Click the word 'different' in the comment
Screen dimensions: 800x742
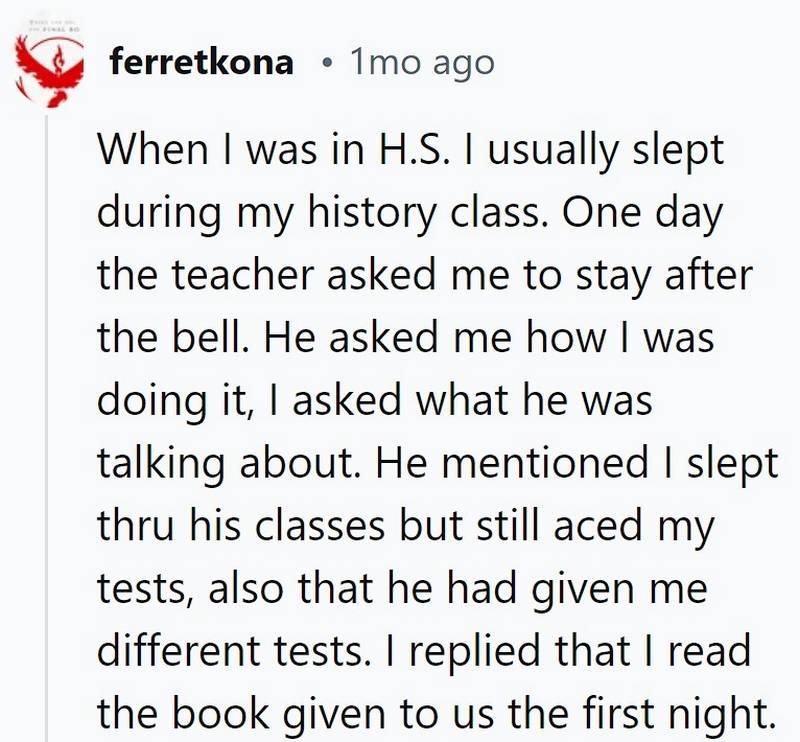(178, 651)
